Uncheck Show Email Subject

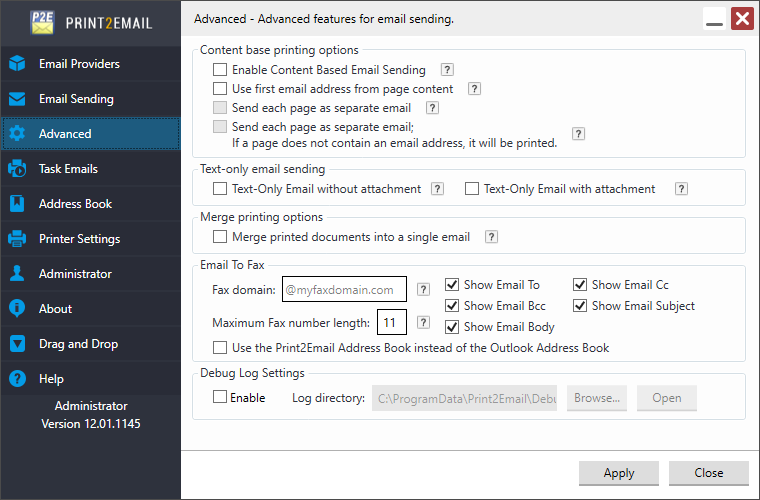coord(580,306)
